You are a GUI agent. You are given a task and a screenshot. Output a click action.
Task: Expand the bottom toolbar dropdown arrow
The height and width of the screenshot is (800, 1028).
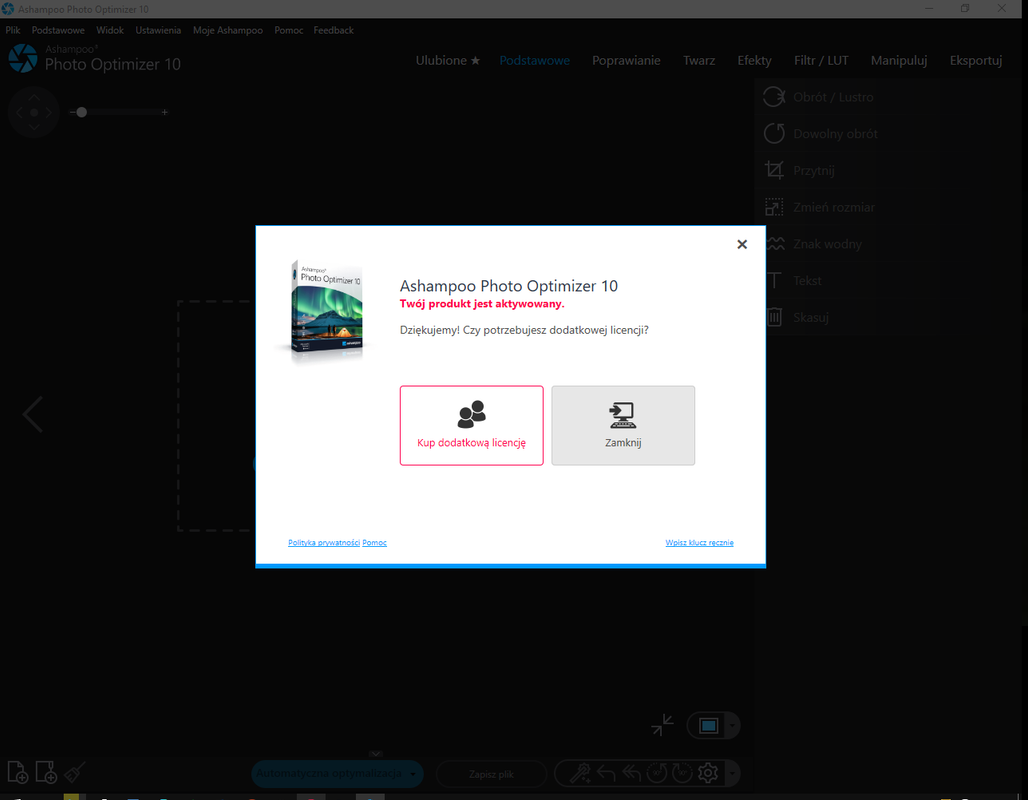pos(732,774)
